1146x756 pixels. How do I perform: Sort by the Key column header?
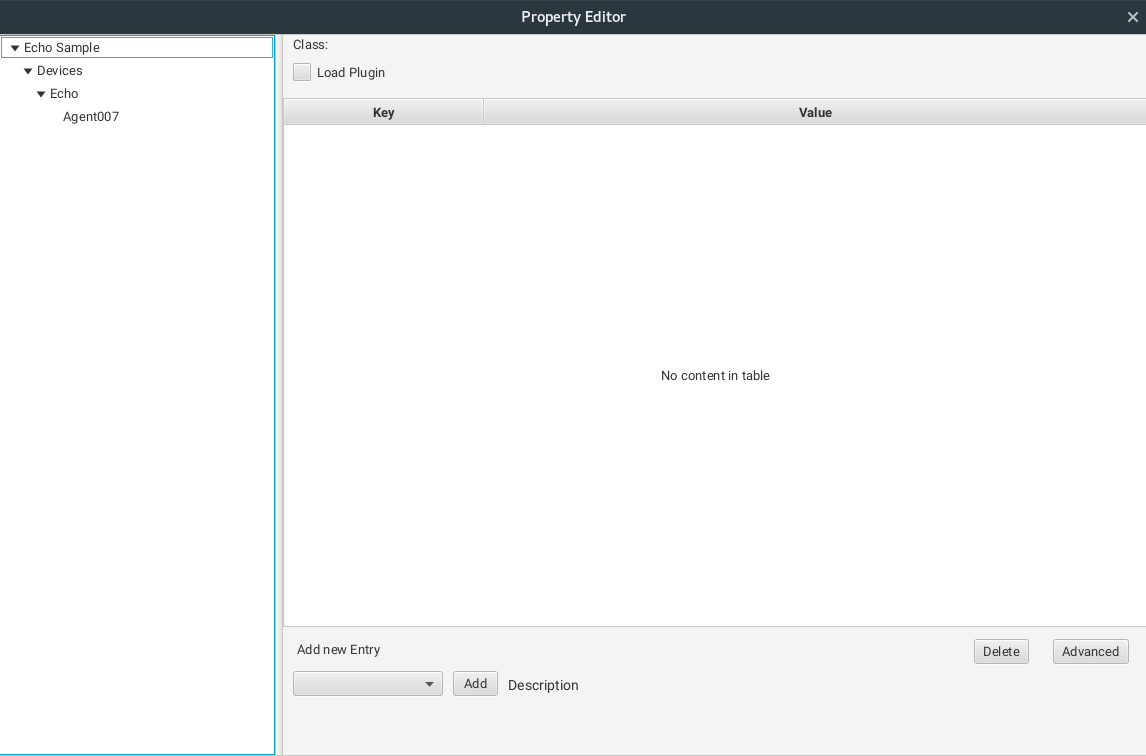(384, 112)
